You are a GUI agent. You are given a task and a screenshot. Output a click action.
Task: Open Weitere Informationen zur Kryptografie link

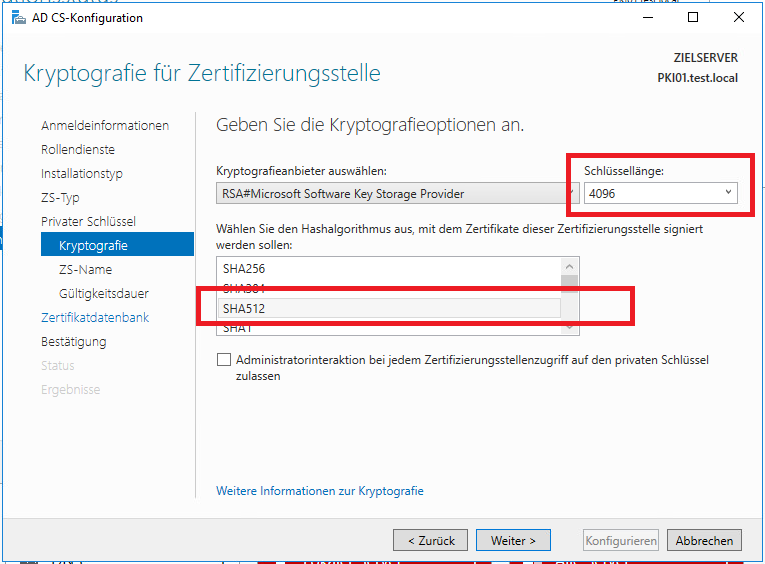tap(320, 491)
